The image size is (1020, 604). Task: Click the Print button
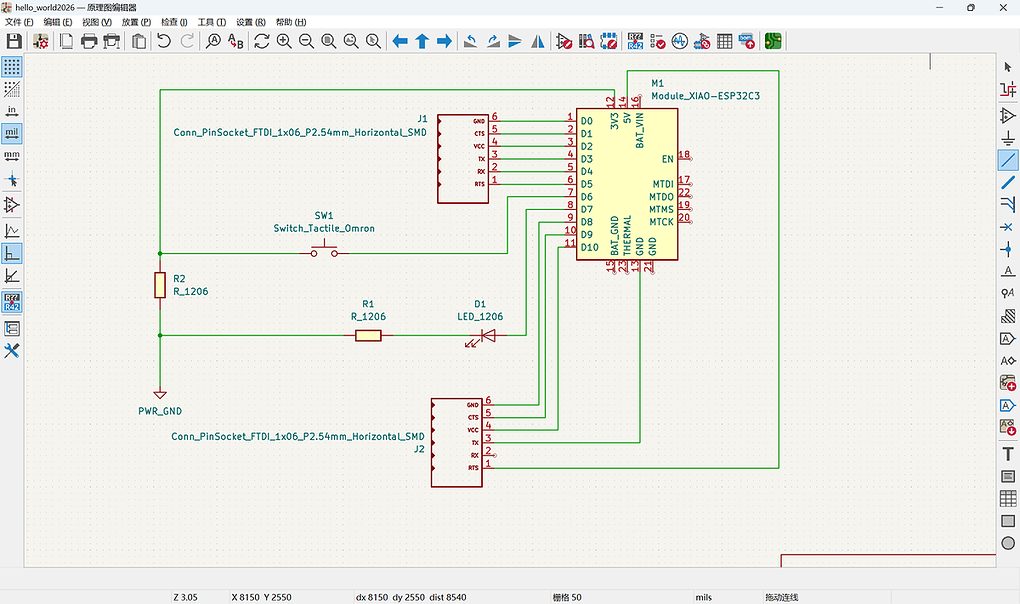coord(89,40)
